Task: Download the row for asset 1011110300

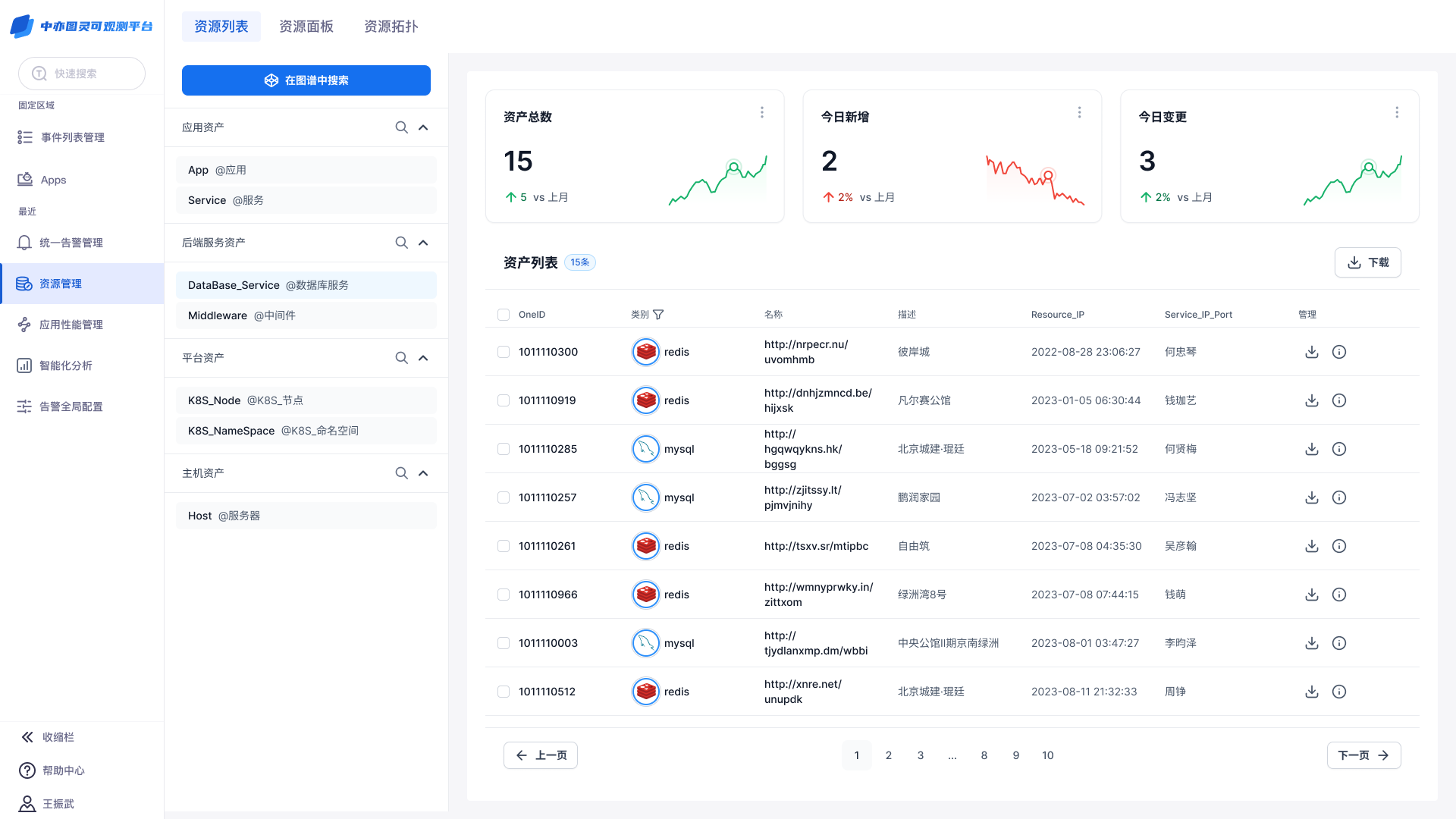Action: (x=1312, y=352)
